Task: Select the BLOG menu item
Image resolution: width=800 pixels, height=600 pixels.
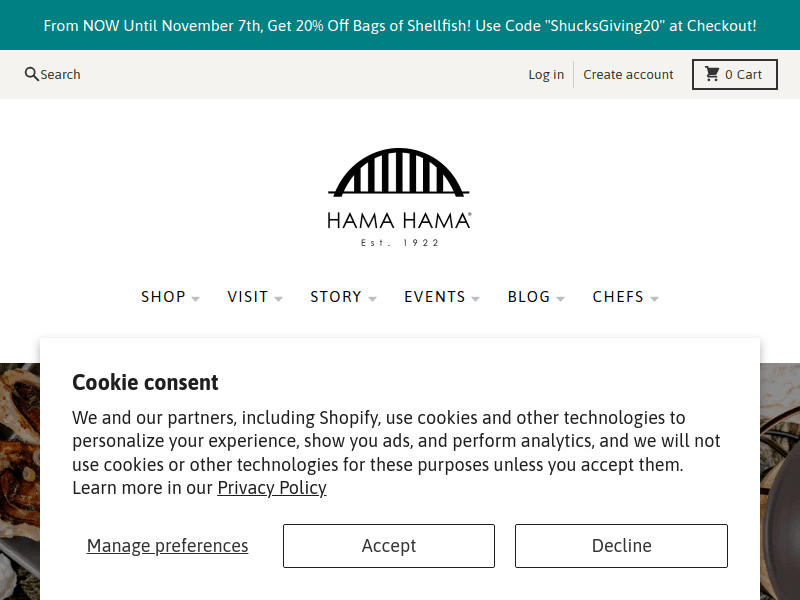Action: tap(529, 297)
